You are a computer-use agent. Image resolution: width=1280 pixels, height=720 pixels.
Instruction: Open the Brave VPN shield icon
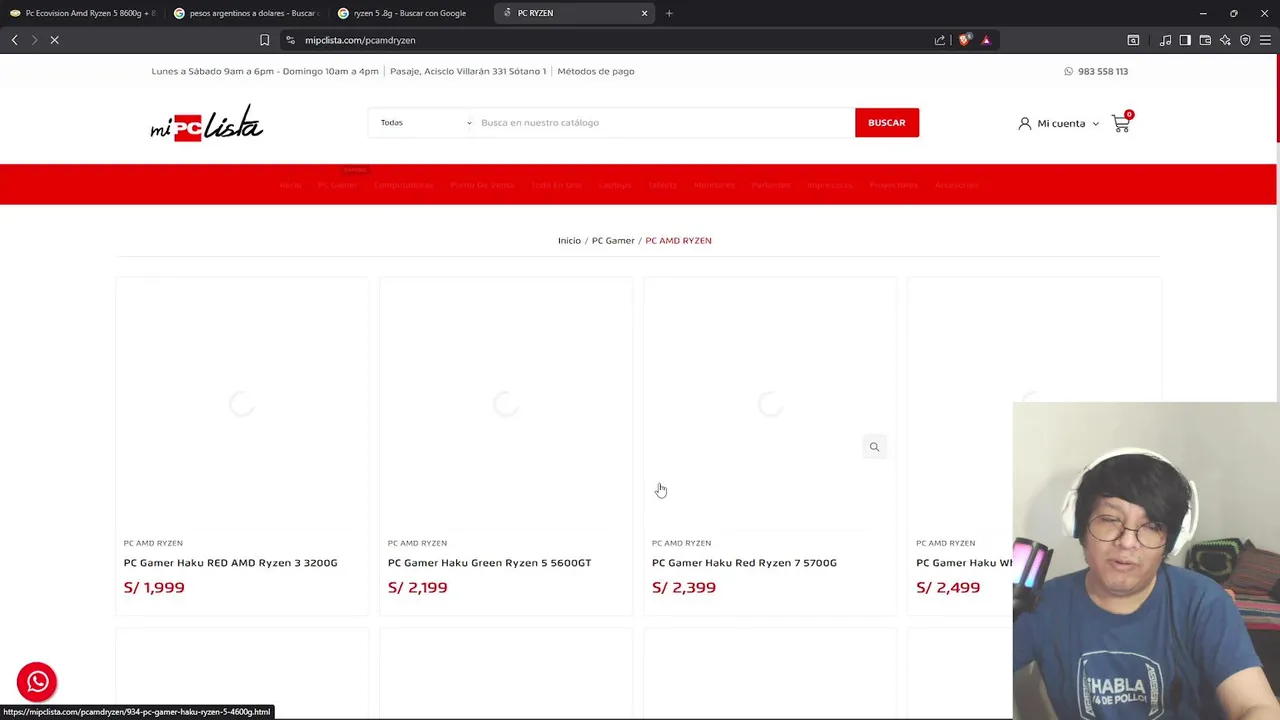point(1245,40)
